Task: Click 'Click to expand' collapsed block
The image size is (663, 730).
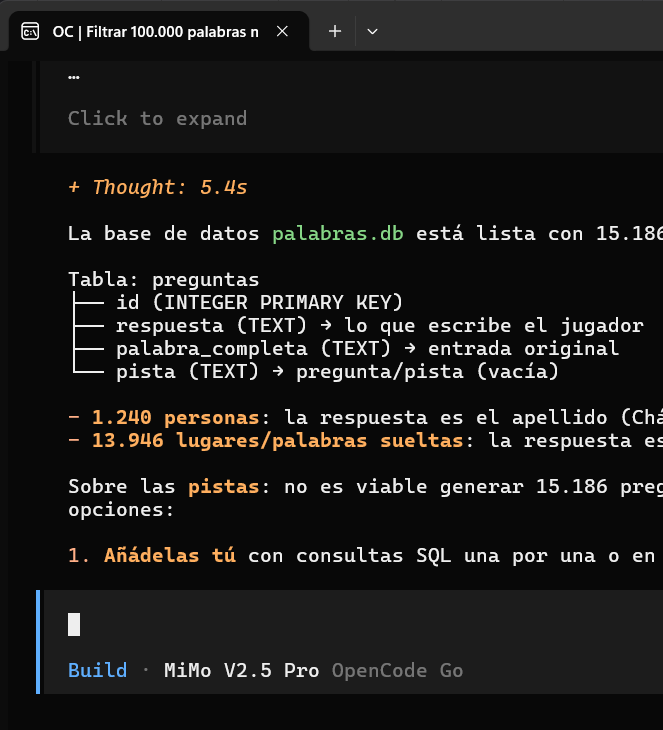Action: point(157,118)
